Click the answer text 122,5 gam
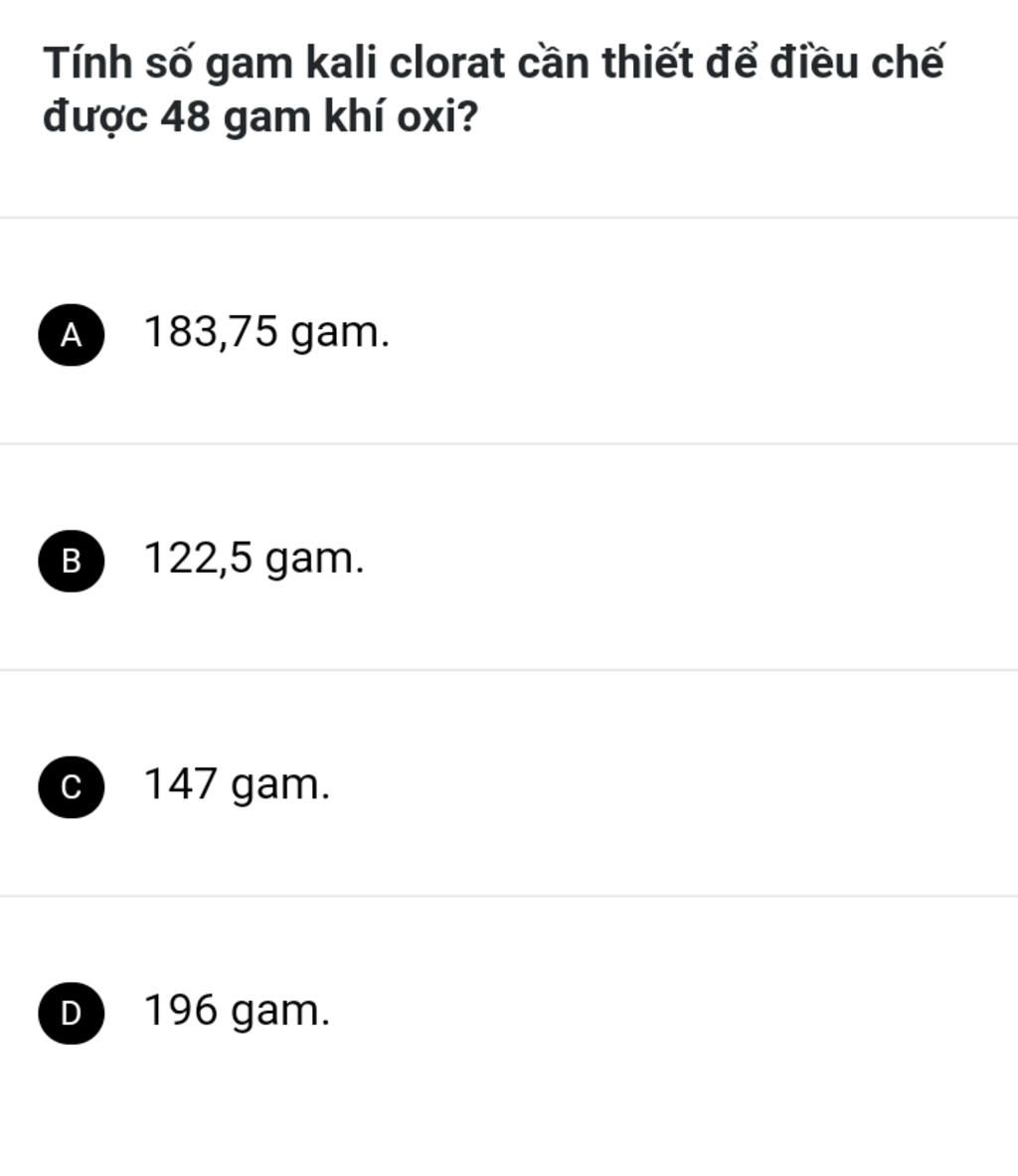Image resolution: width=1018 pixels, height=1176 pixels. click(254, 559)
